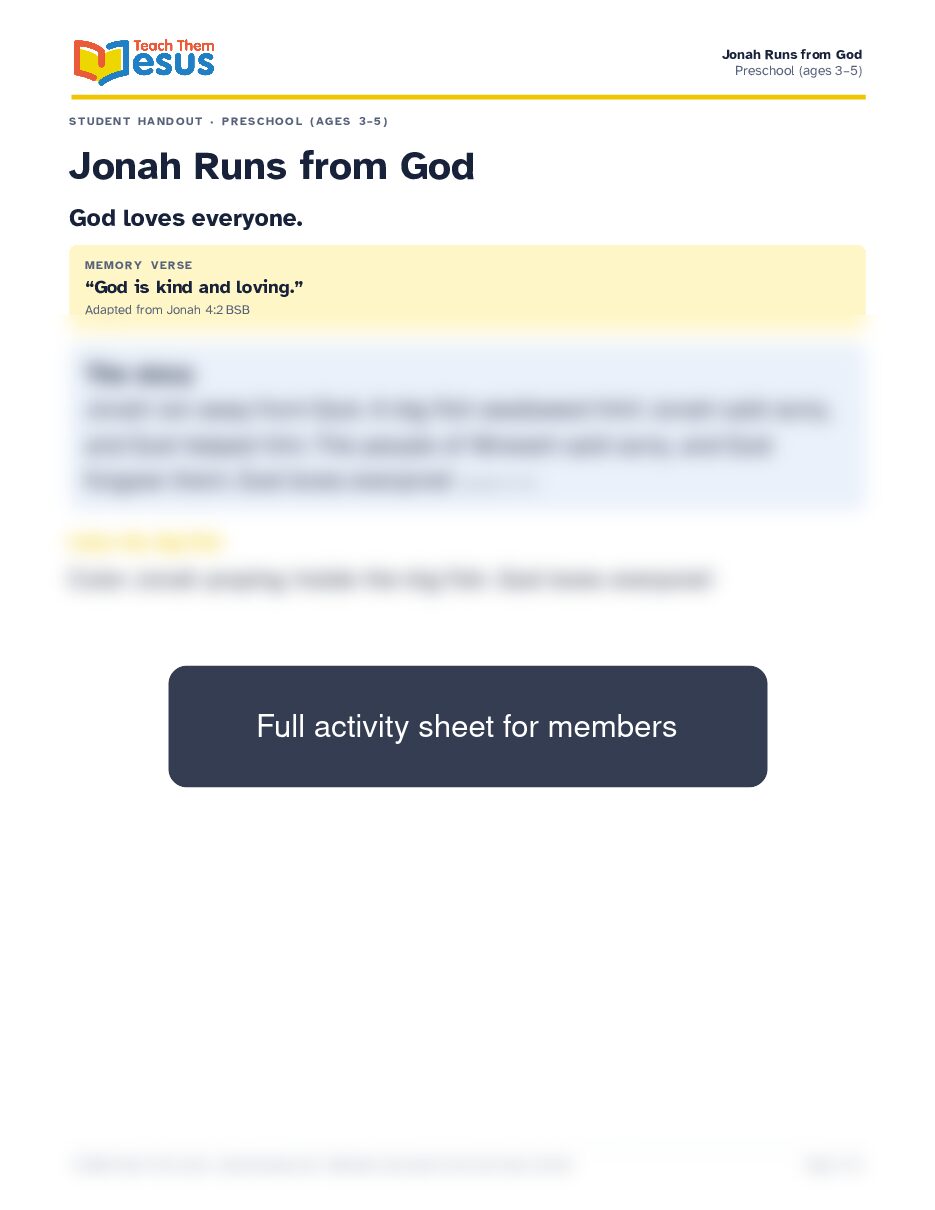Image resolution: width=935 pixels, height=1210 pixels.
Task: Click "Preschool (ages 3–5)" in page header
Action: [798, 71]
